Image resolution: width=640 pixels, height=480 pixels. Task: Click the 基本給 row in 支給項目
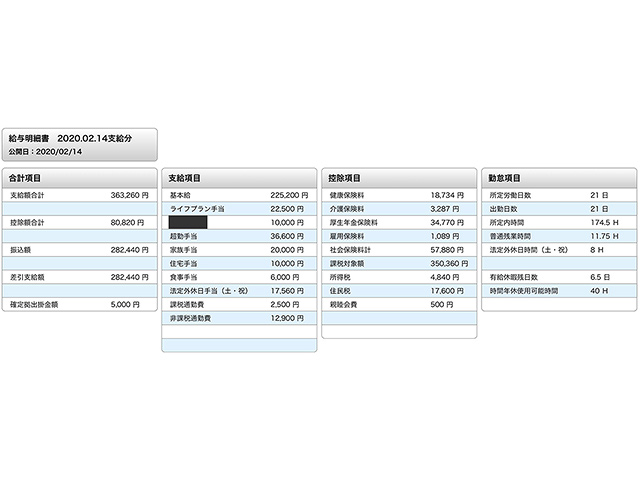point(238,195)
